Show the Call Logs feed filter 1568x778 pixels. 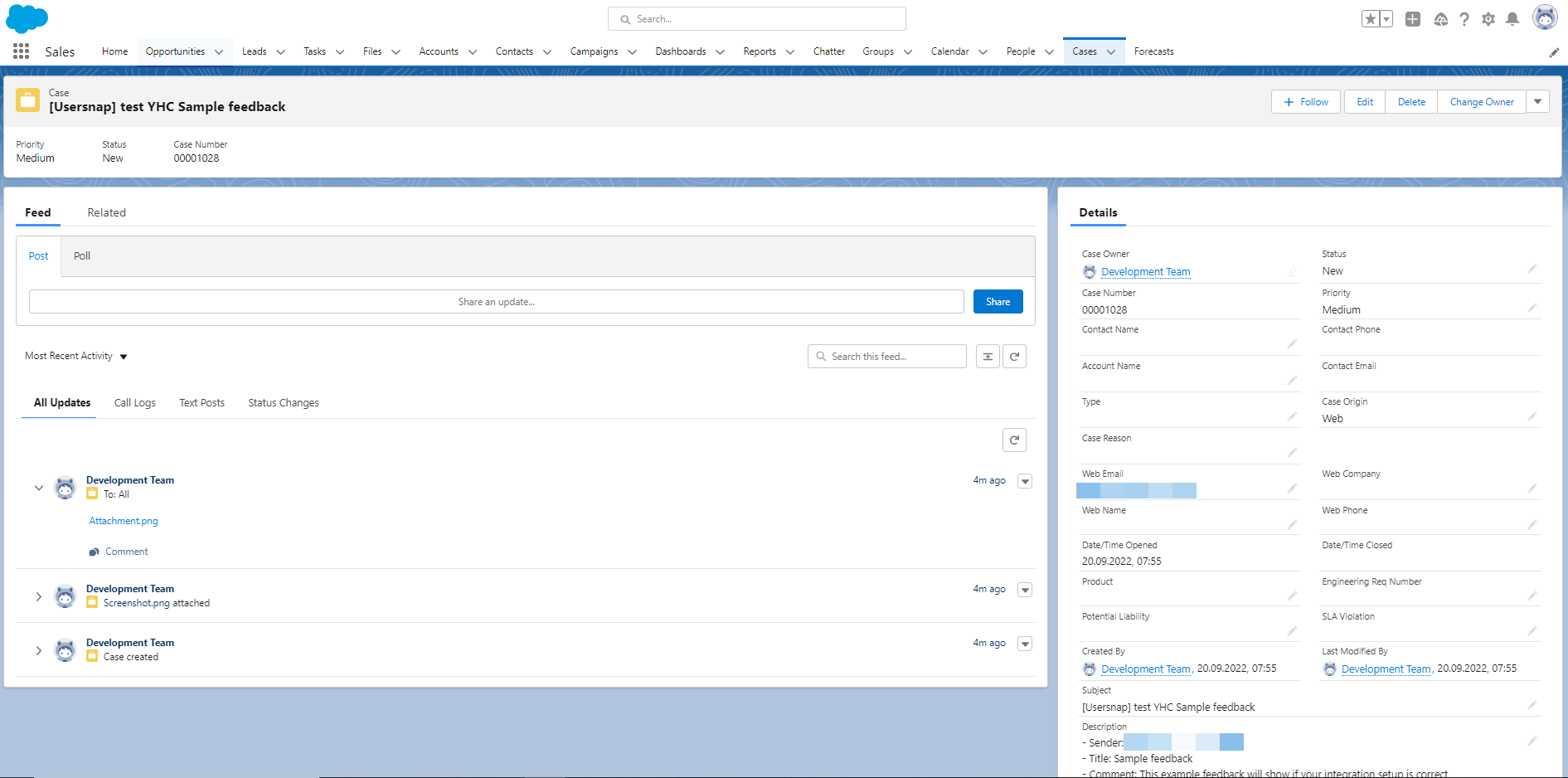click(135, 403)
